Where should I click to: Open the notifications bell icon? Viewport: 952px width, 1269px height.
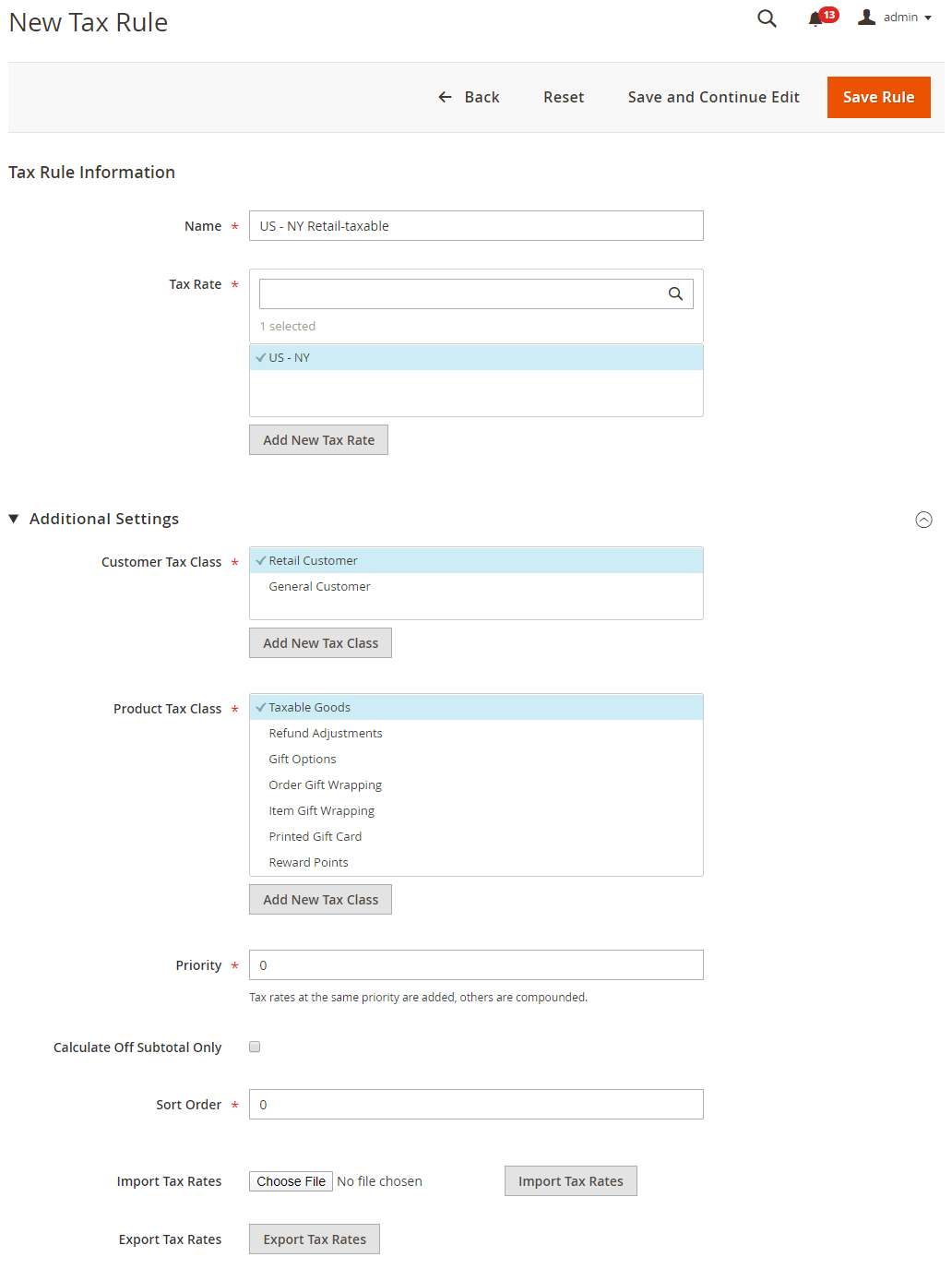(815, 19)
